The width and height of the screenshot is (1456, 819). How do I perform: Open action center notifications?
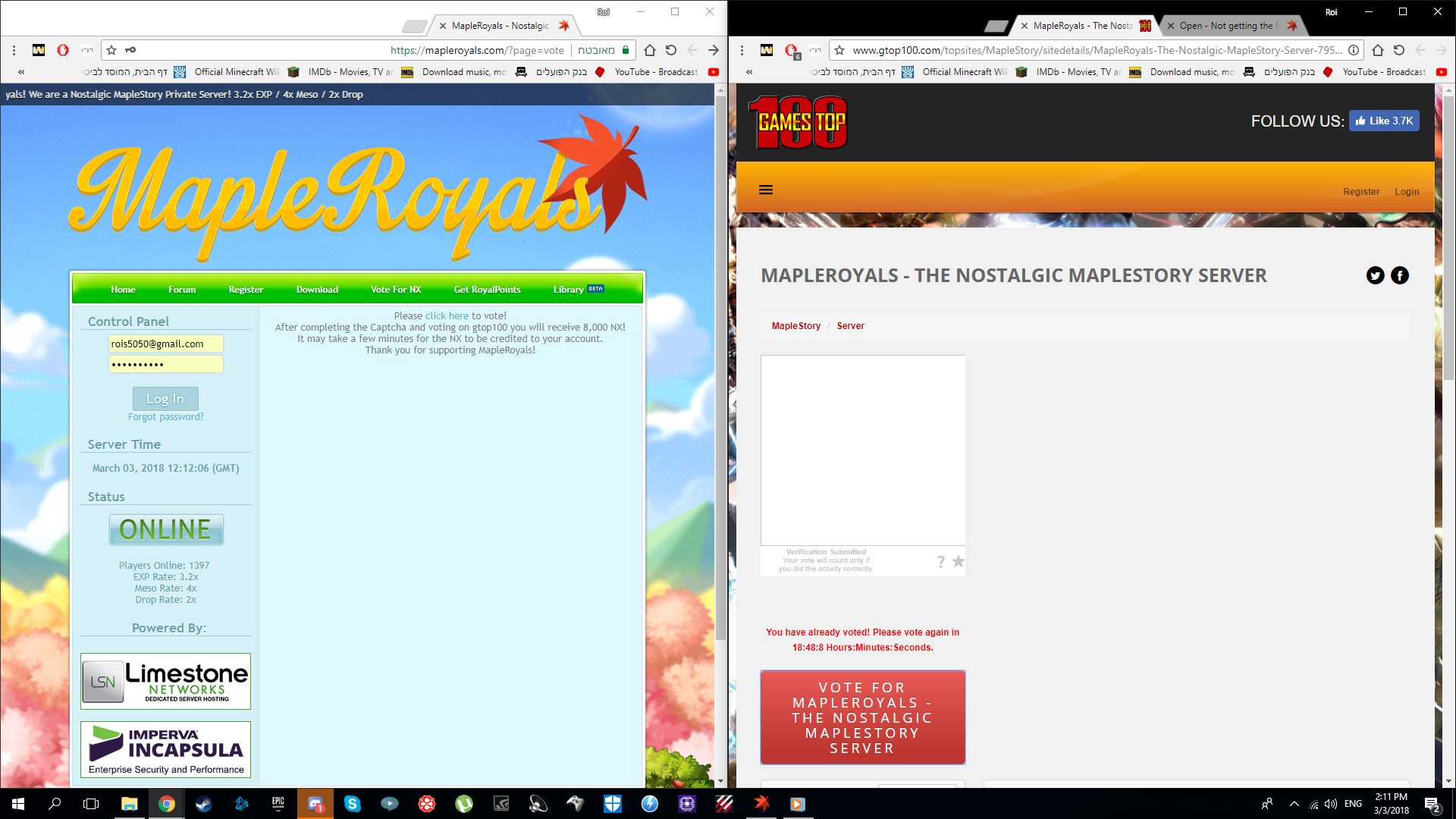(x=1432, y=804)
